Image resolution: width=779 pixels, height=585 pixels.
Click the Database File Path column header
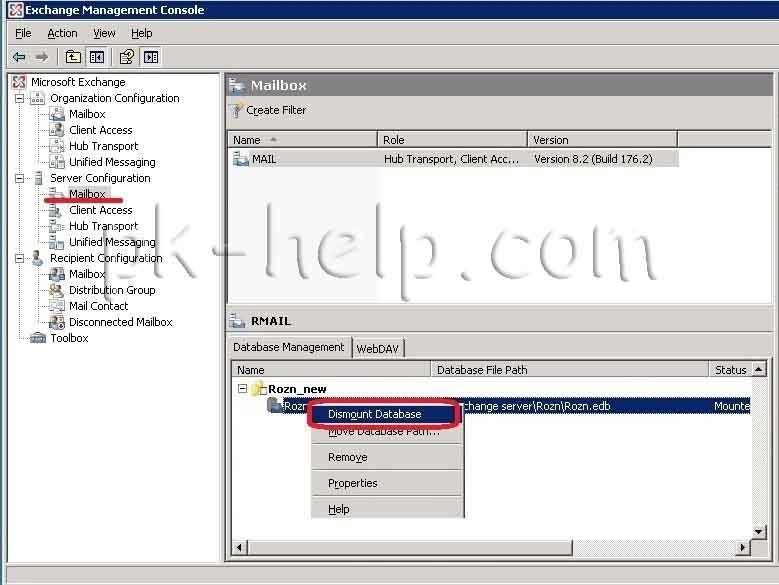click(569, 370)
